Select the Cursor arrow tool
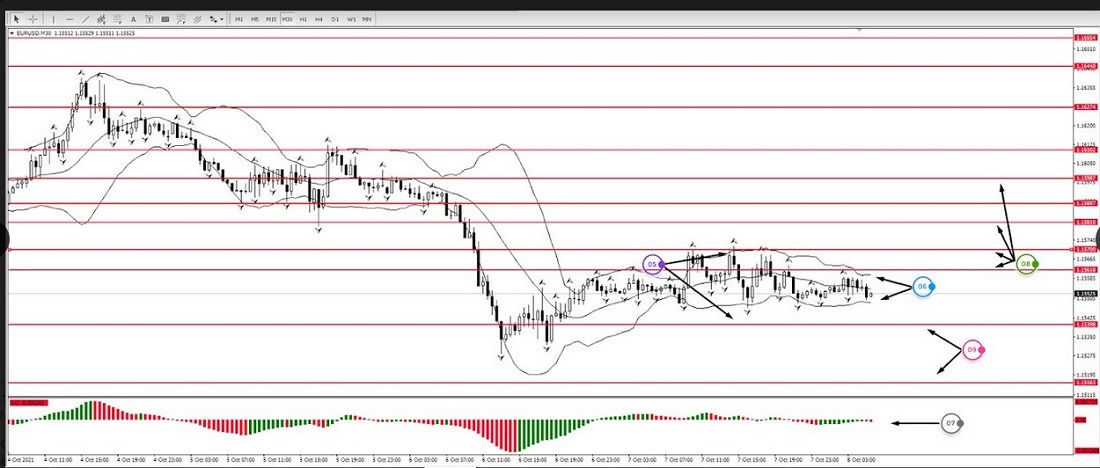Screen dimensions: 1100x468 (x=16, y=19)
